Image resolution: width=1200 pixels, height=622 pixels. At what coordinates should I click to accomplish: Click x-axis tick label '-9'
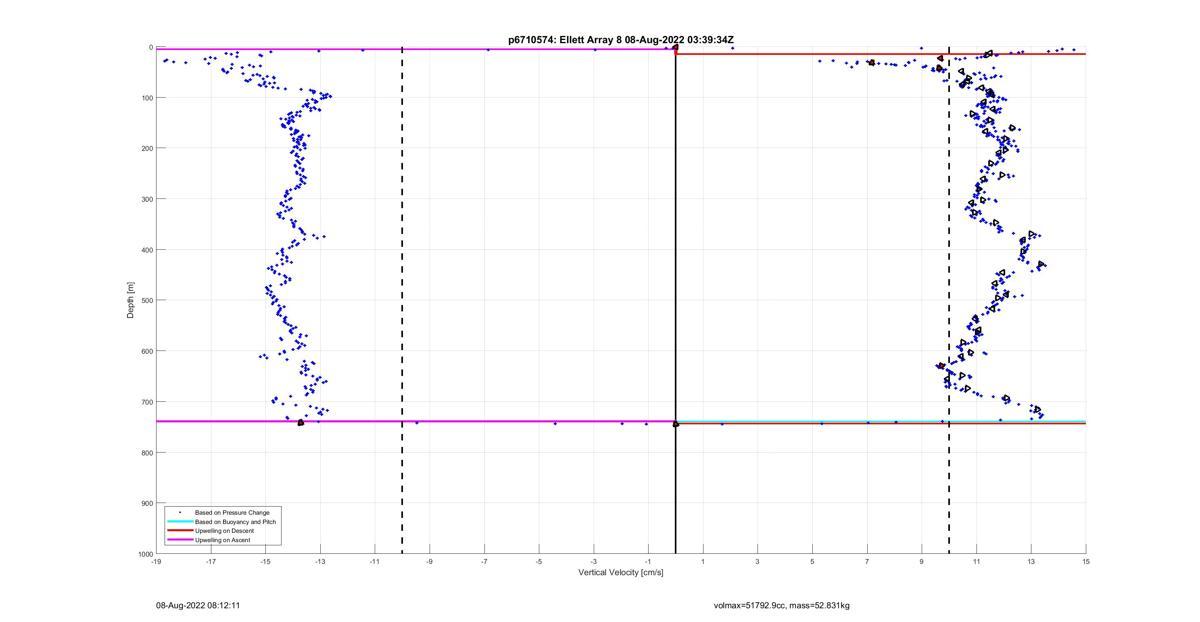point(429,562)
